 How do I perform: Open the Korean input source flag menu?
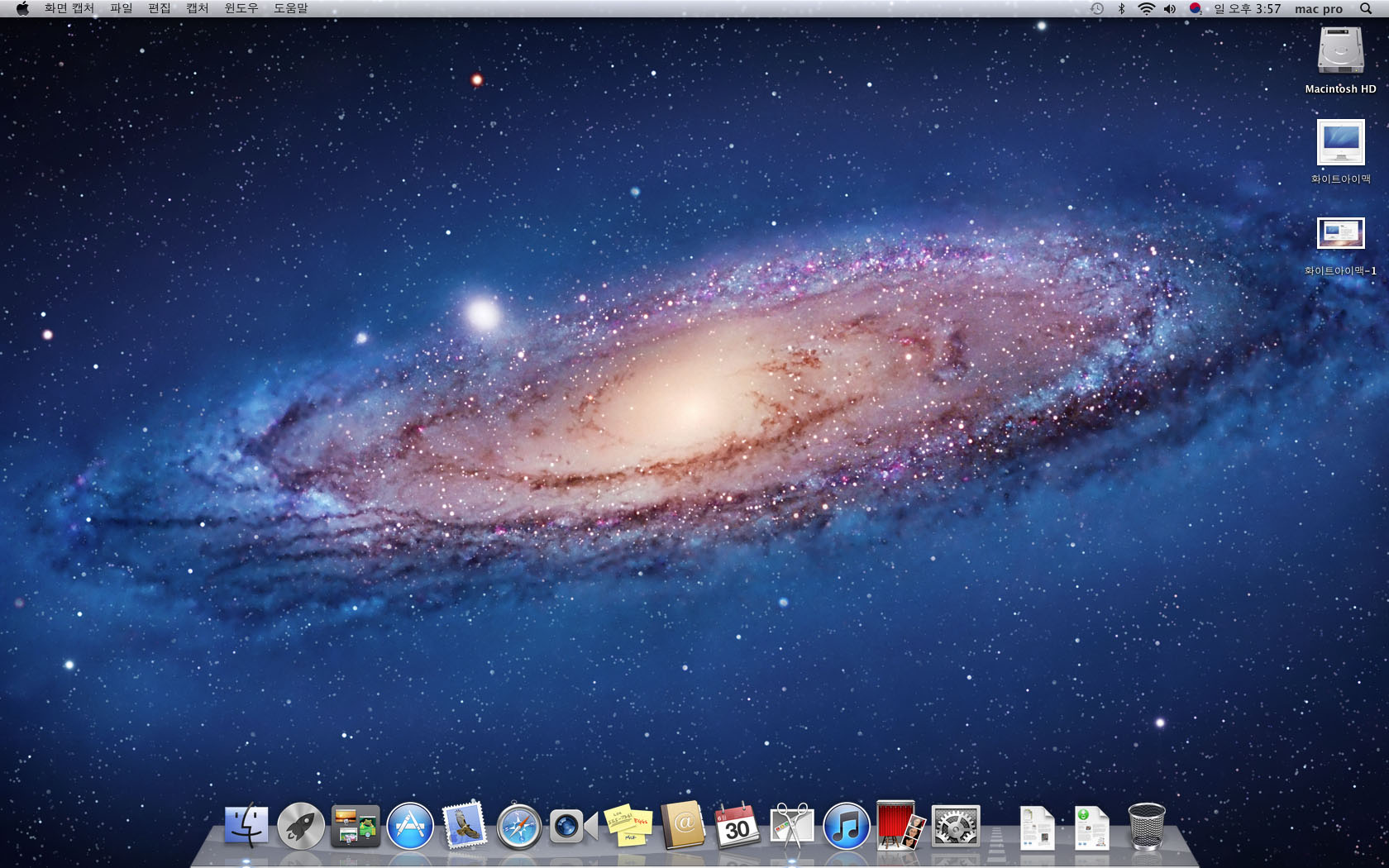[x=1195, y=8]
